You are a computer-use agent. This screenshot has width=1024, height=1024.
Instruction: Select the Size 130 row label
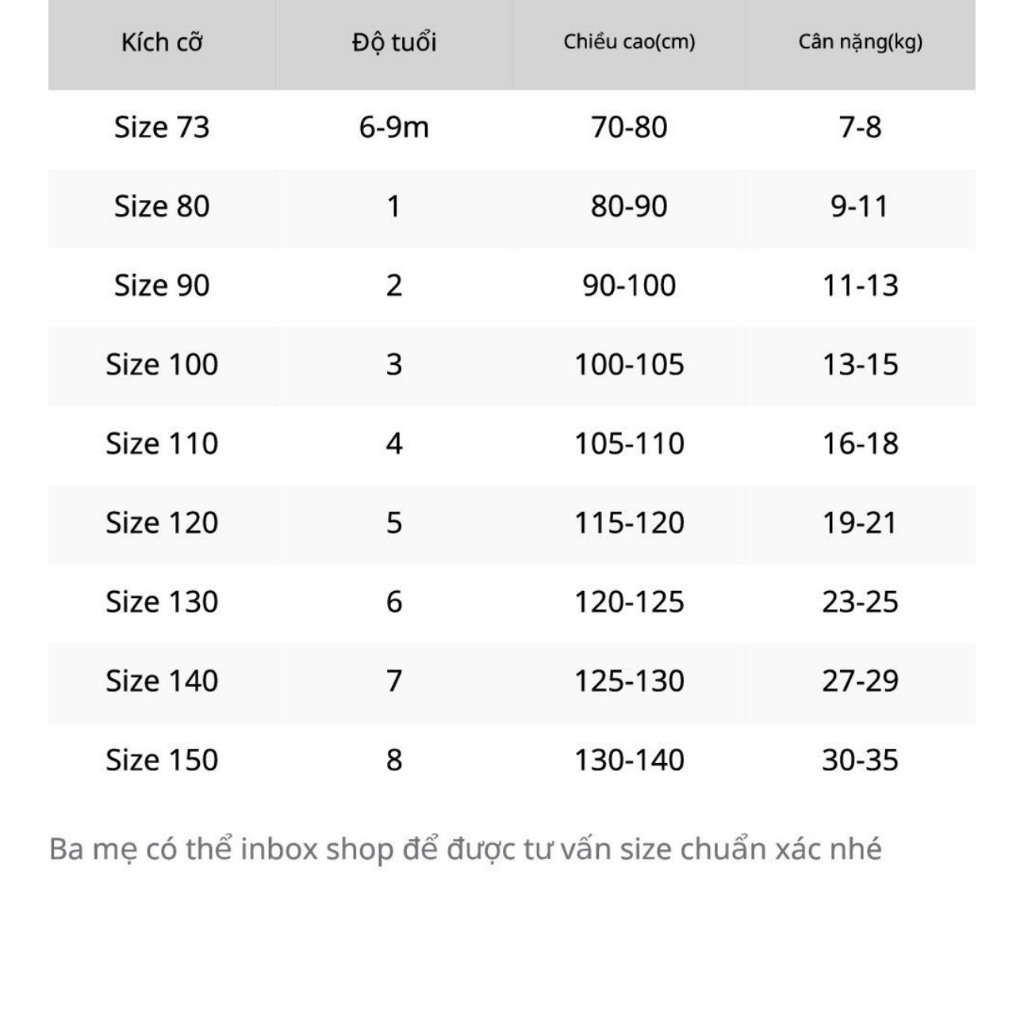tap(162, 601)
